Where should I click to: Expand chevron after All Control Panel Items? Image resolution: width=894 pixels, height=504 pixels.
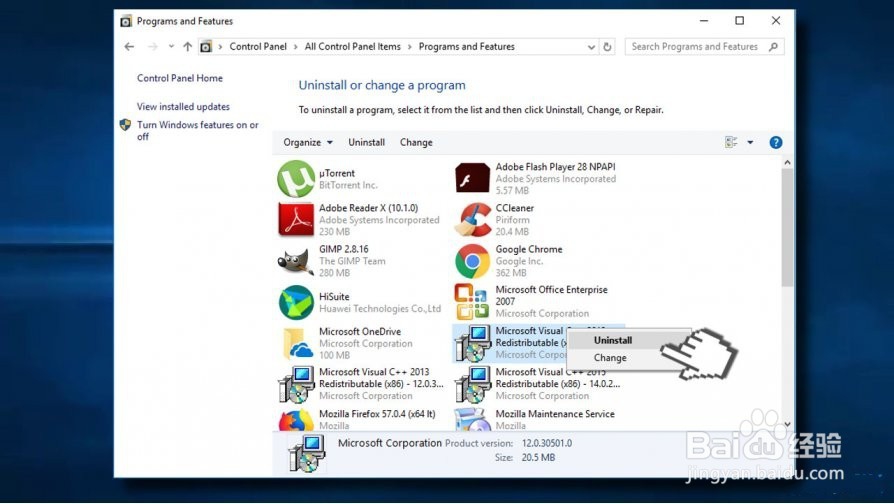[x=409, y=47]
